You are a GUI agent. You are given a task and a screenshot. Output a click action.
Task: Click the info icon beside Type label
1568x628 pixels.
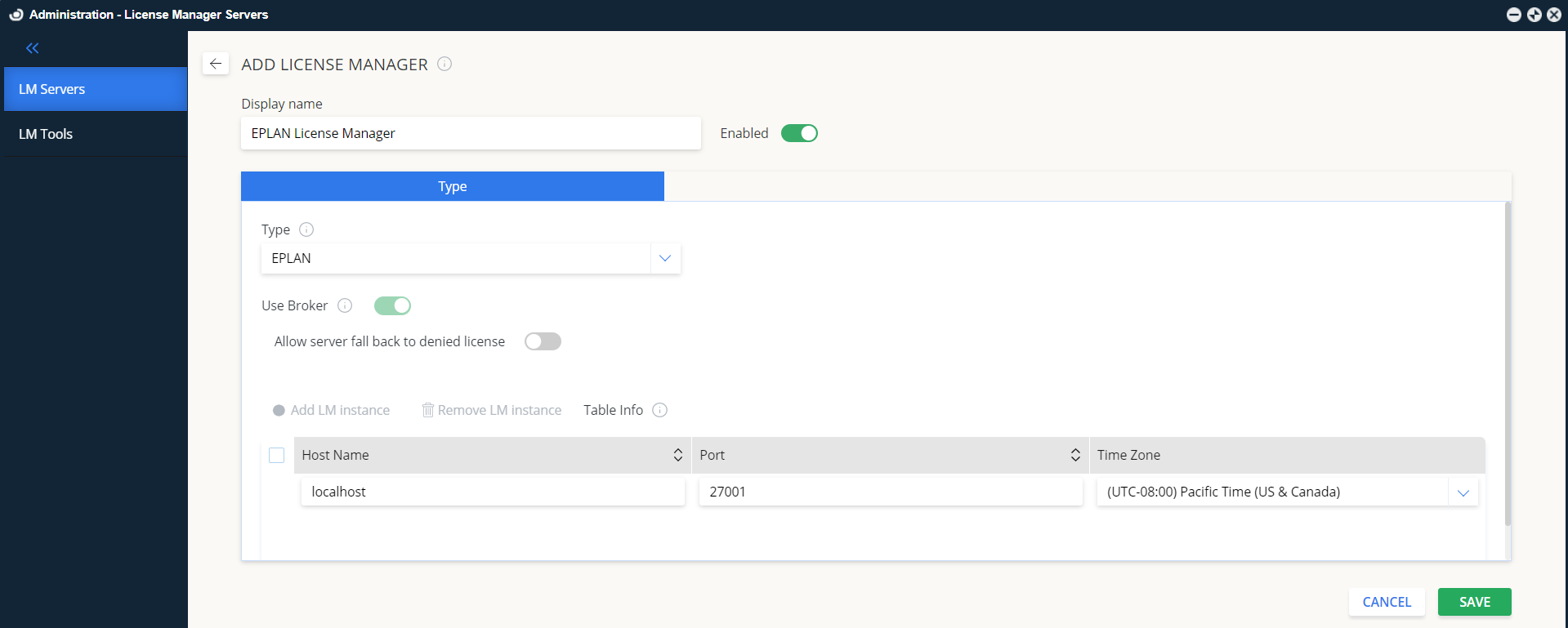[306, 229]
